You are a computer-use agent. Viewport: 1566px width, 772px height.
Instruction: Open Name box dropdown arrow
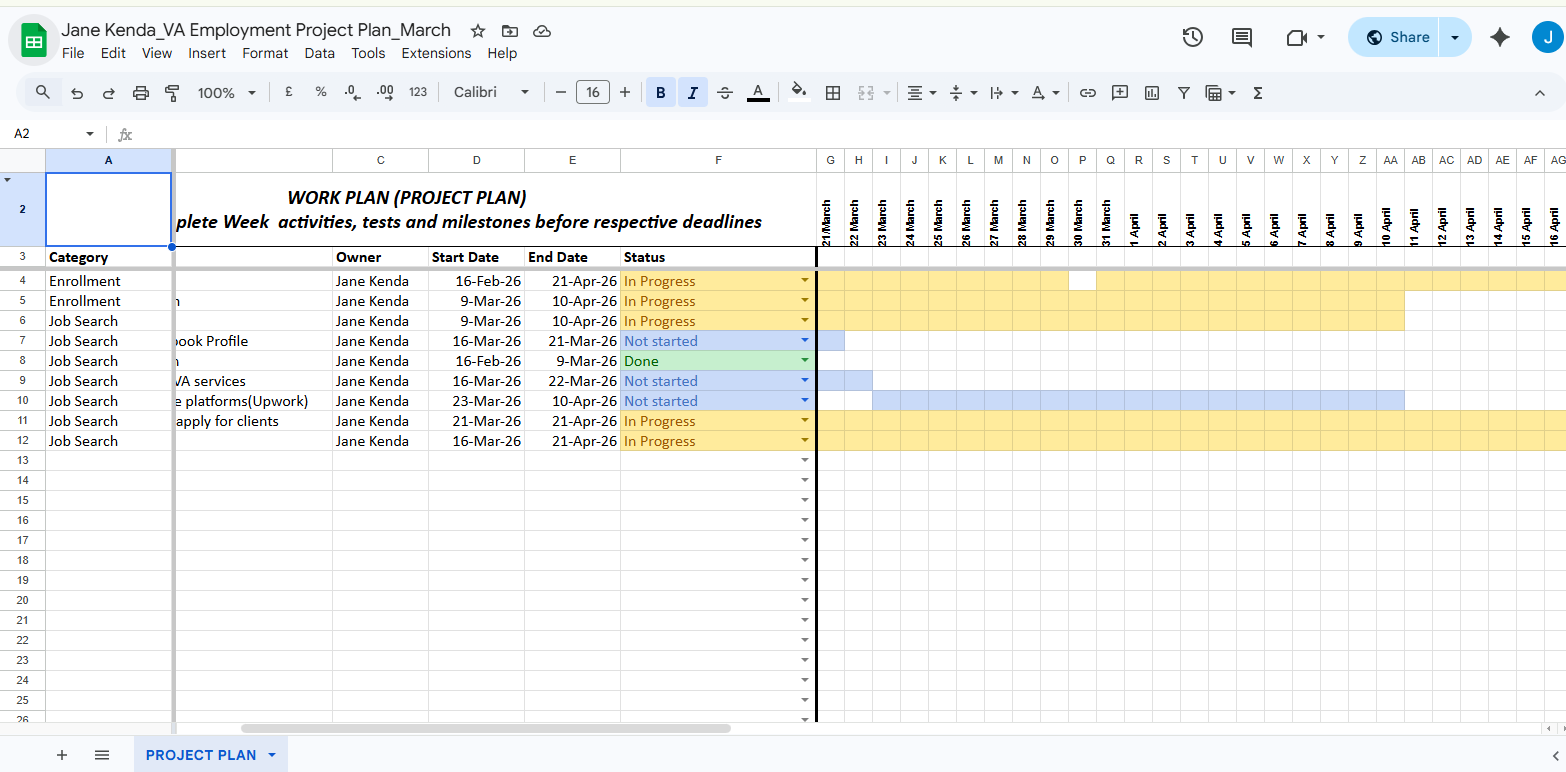point(90,134)
